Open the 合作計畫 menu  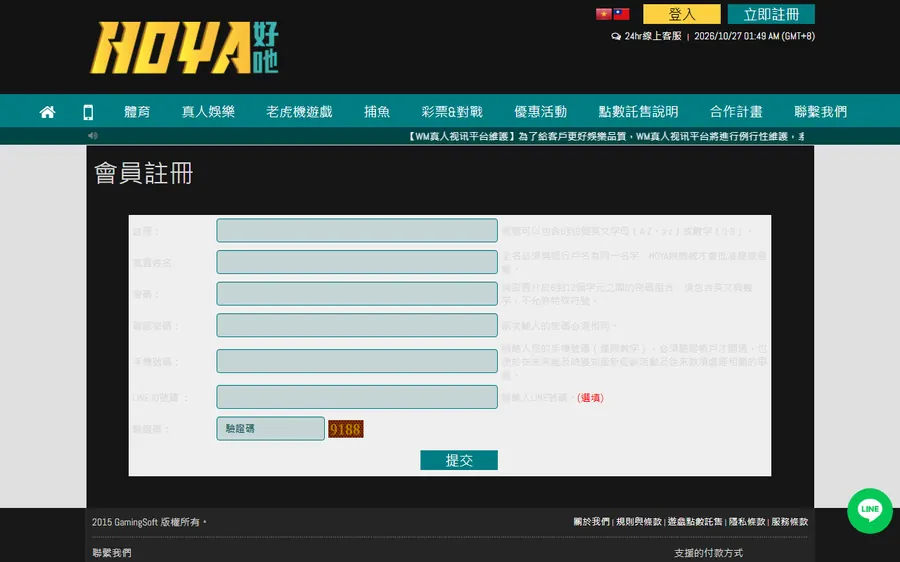(736, 112)
